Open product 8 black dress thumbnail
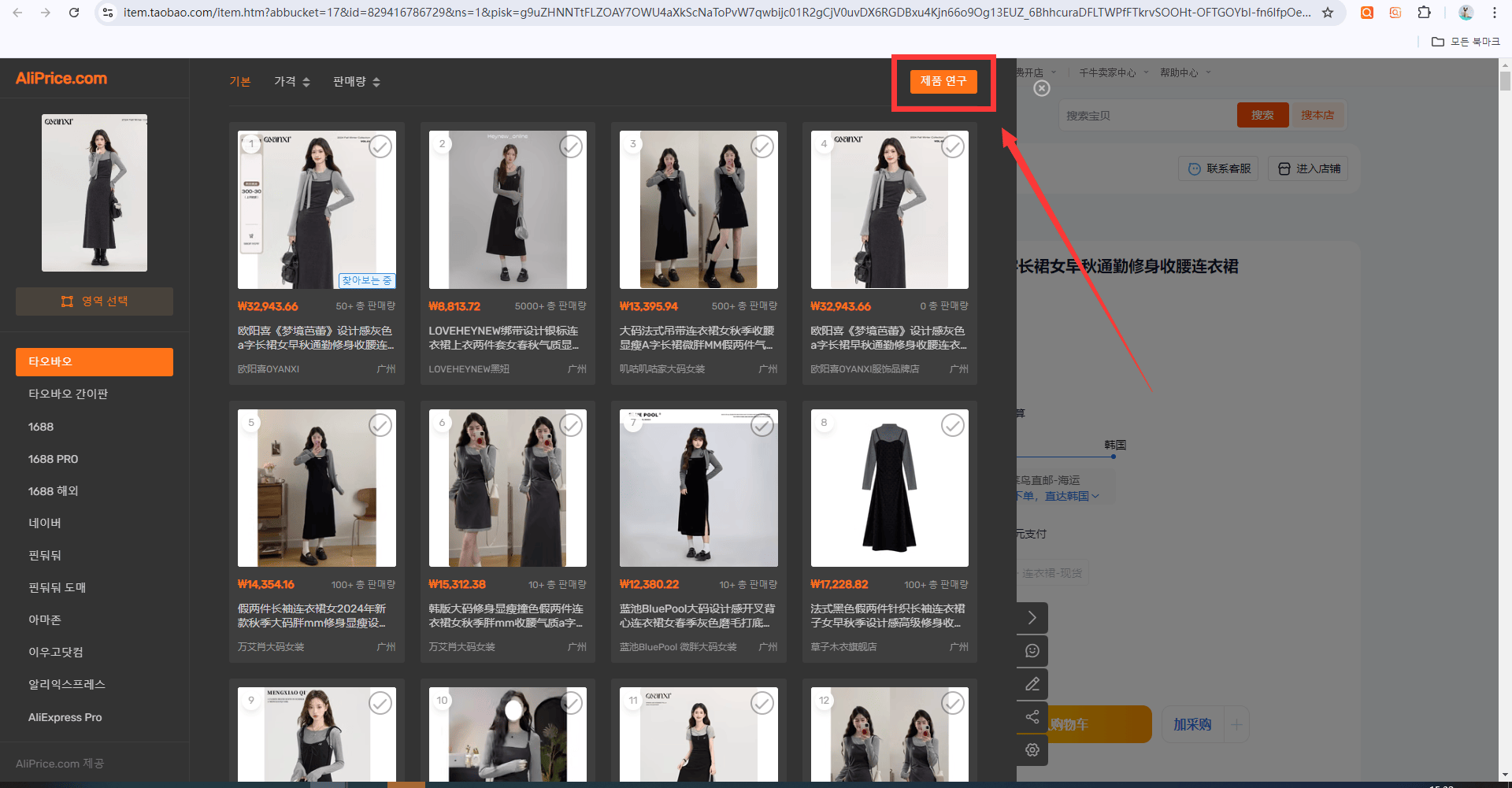 (890, 488)
